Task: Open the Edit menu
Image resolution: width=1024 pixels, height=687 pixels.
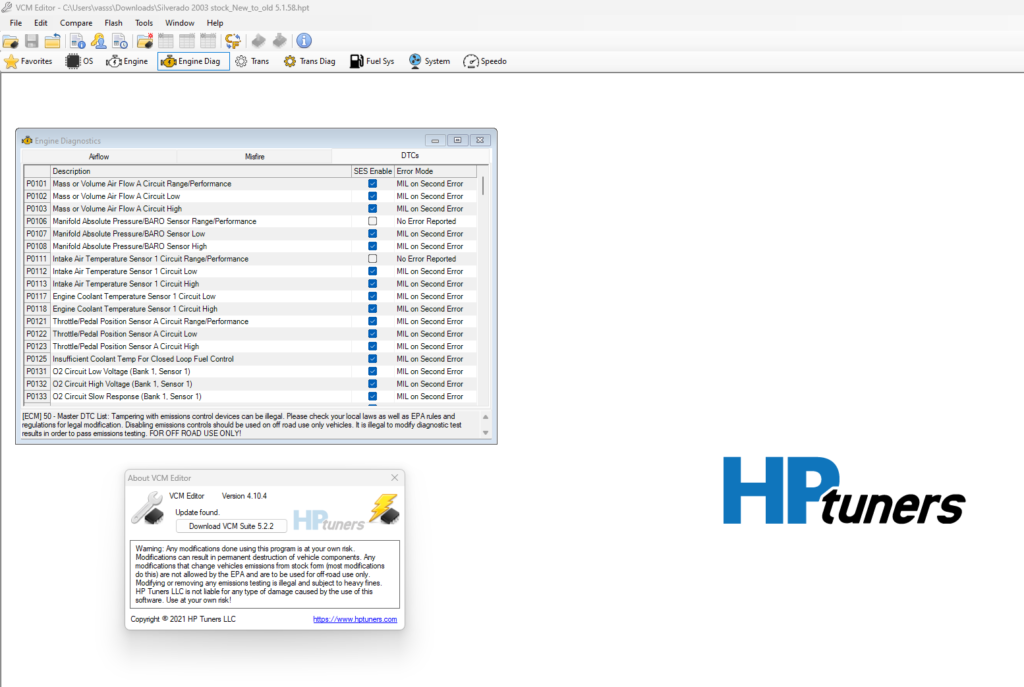Action: (x=40, y=23)
